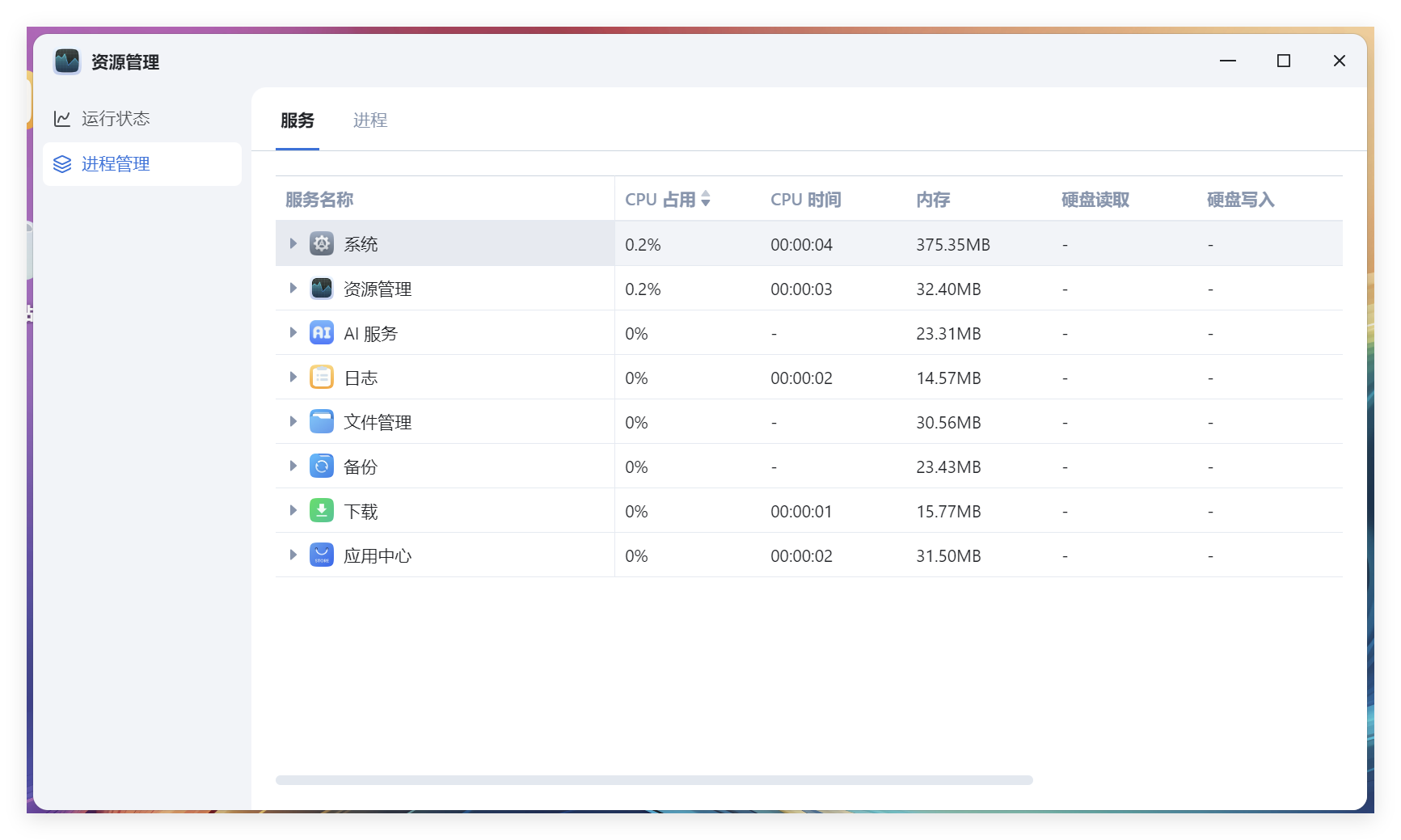This screenshot has height=840, width=1401.
Task: Switch to the 进程 tab
Action: point(370,120)
